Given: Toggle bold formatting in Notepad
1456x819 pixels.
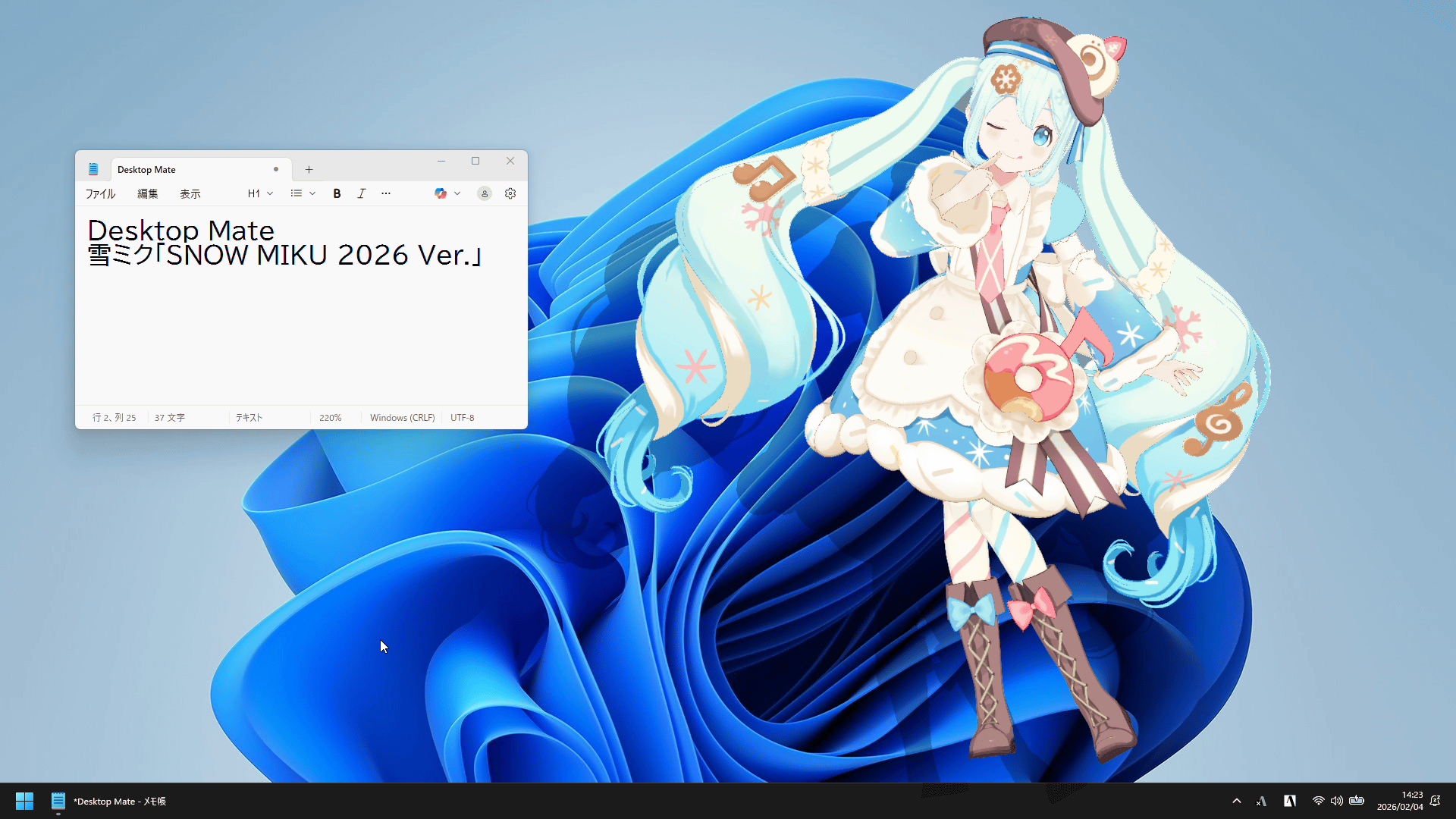Looking at the screenshot, I should pos(337,193).
